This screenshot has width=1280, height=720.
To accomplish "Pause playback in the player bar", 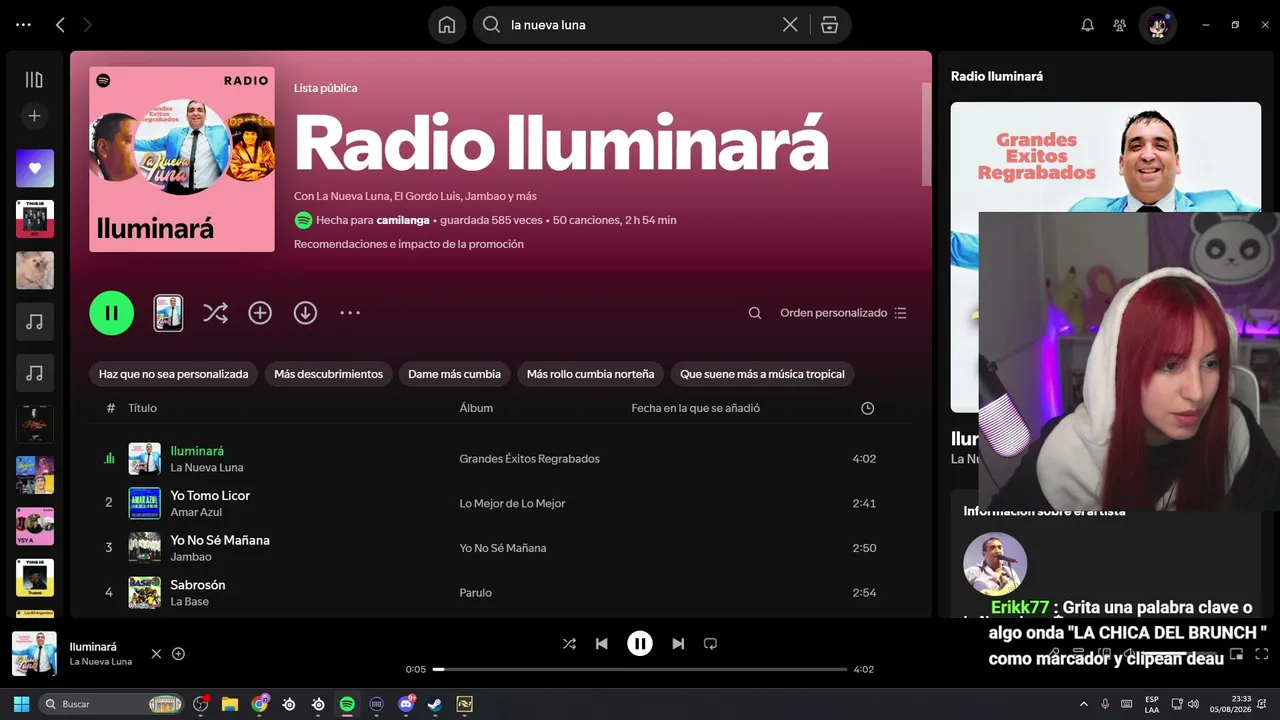I will pyautogui.click(x=640, y=644).
